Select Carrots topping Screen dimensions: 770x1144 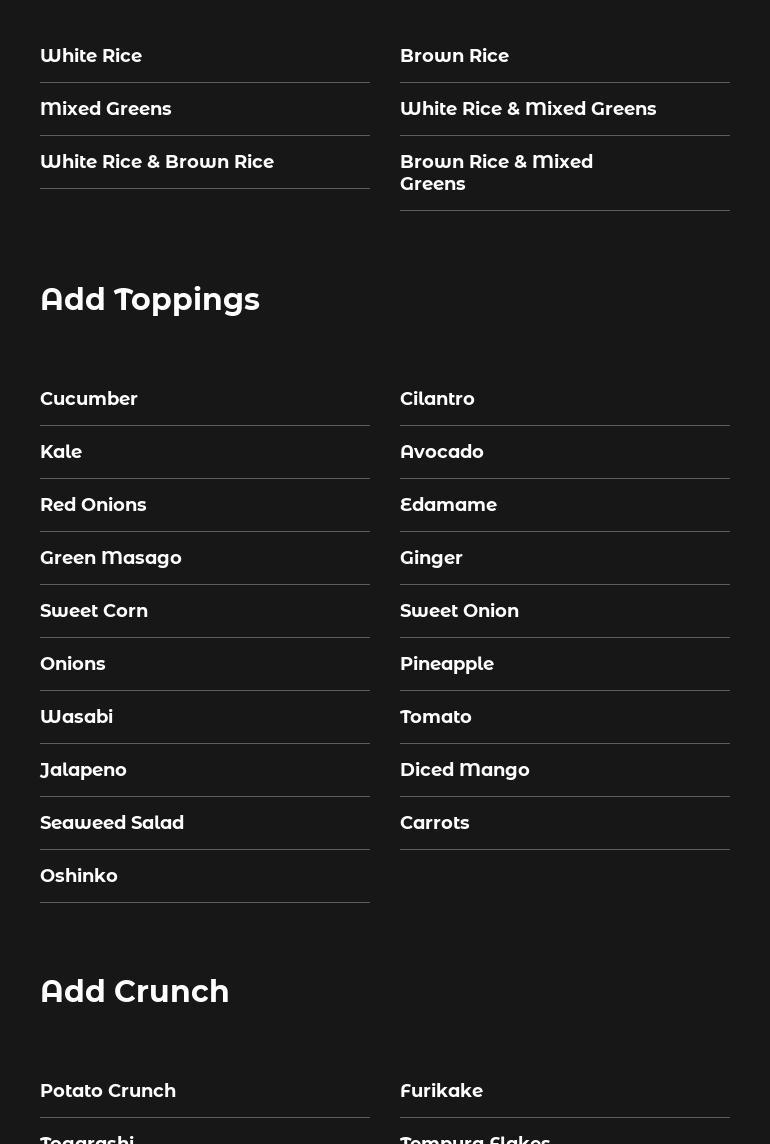[435, 823]
